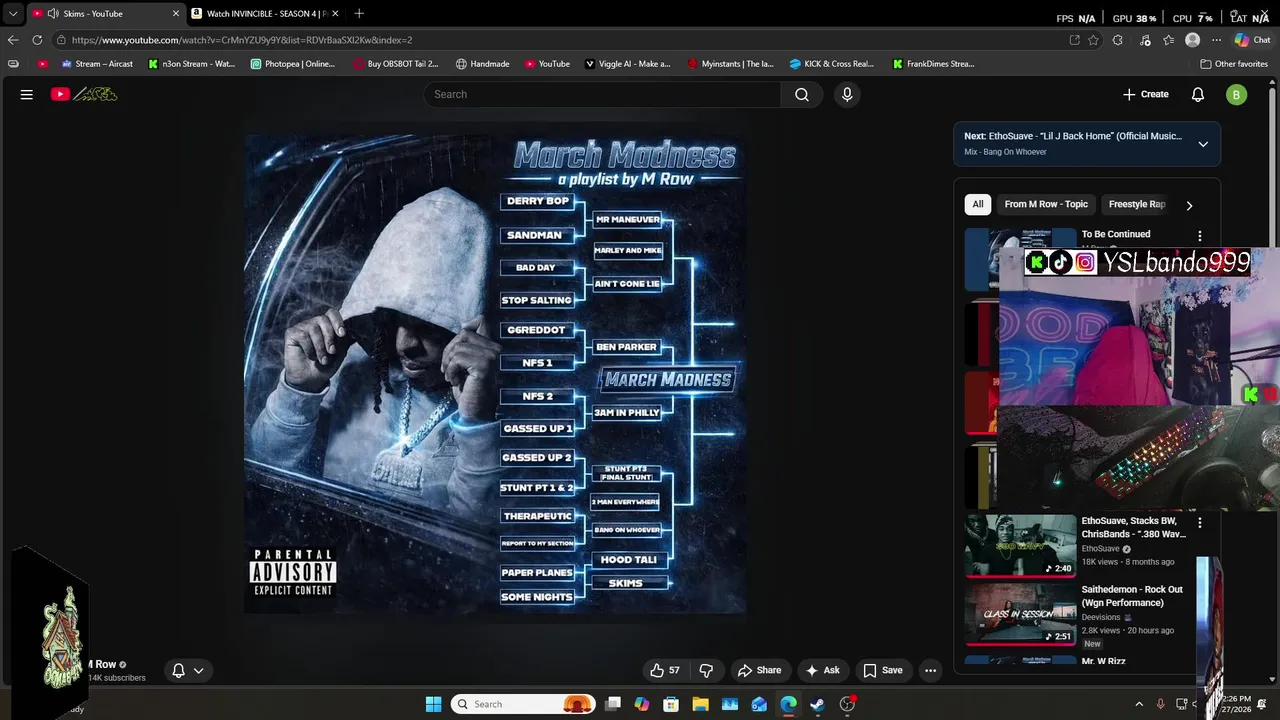Open Viggle AI bookmark
This screenshot has height=720, width=1280.
tap(627, 64)
